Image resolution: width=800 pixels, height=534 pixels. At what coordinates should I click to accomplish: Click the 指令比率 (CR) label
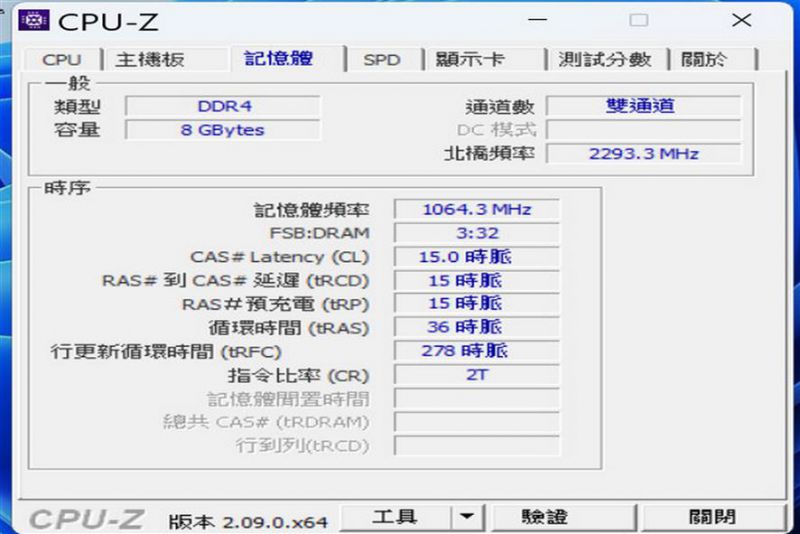(298, 376)
